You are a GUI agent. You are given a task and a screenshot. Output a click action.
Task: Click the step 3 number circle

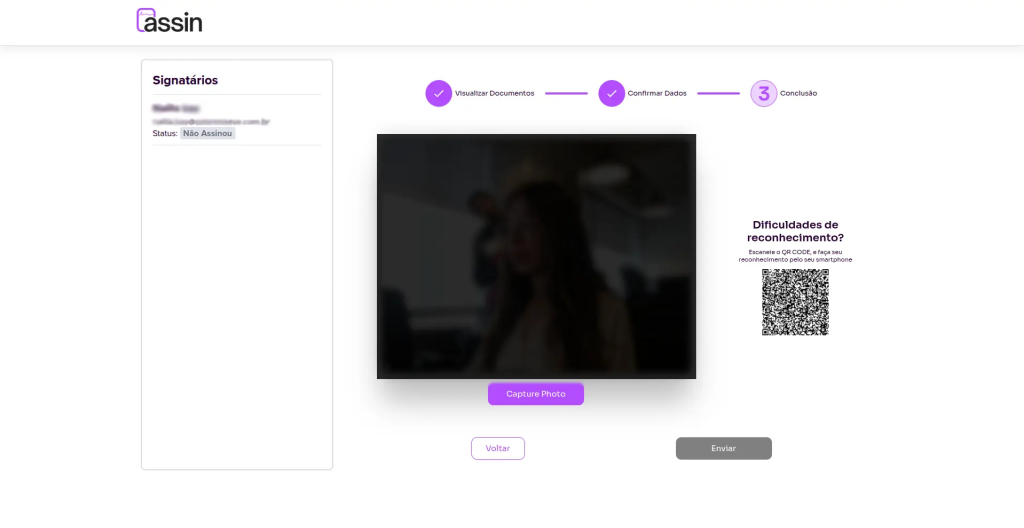coord(764,93)
